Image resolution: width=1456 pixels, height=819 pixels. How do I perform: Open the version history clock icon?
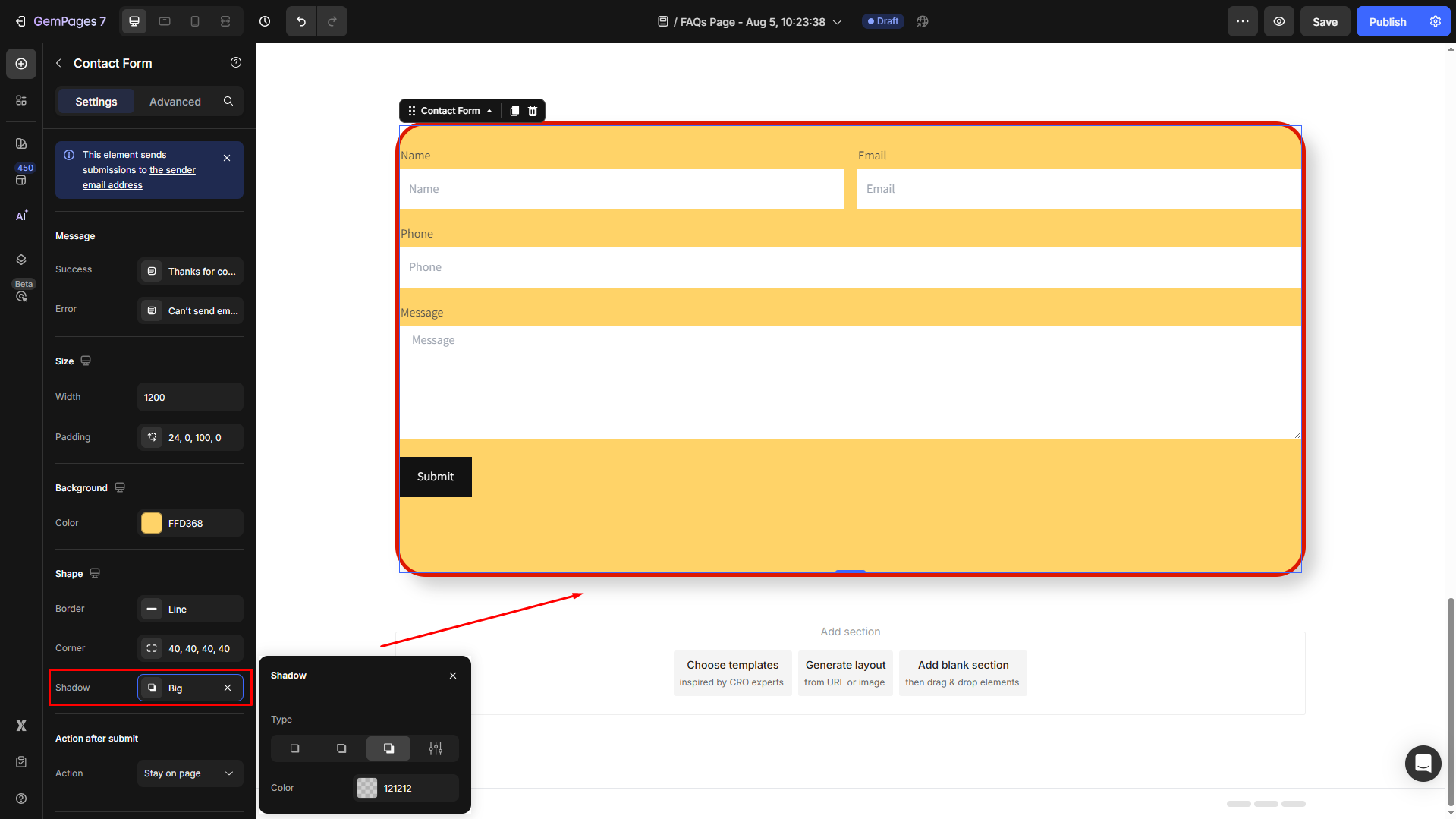[265, 21]
